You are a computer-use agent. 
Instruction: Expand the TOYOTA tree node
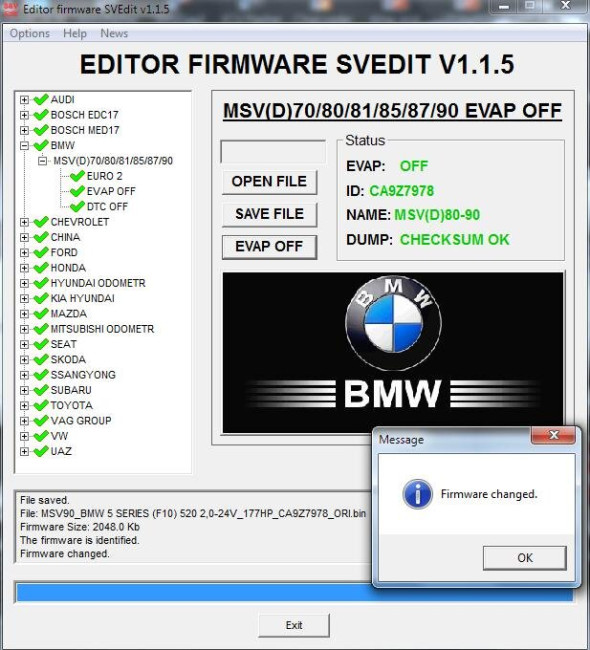(24, 406)
